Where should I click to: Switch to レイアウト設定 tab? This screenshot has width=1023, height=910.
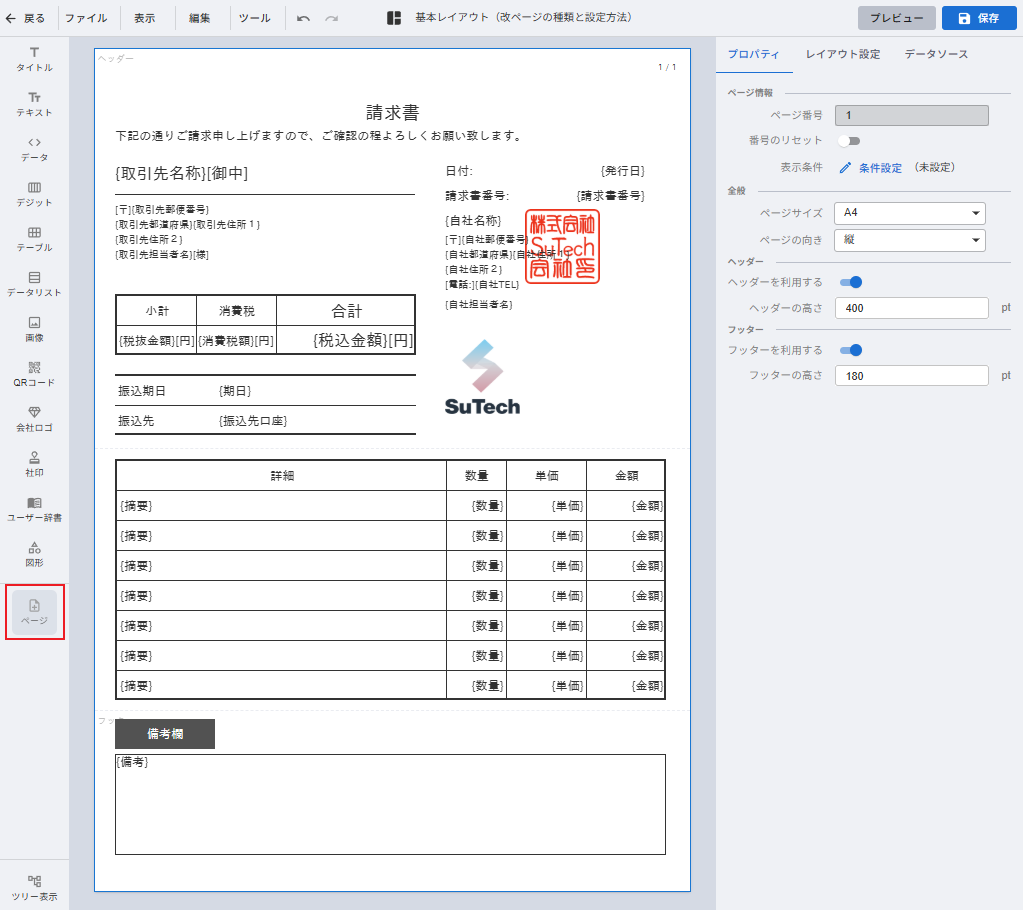pos(842,54)
